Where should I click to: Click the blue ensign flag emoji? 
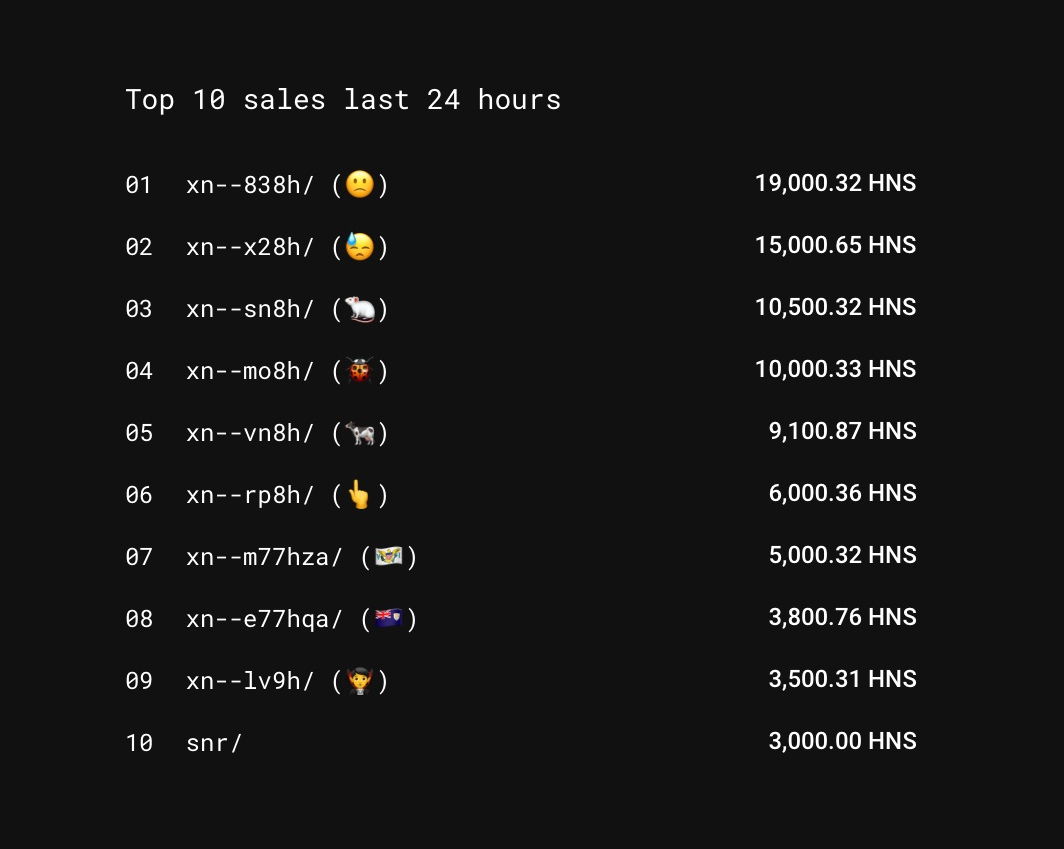389,619
